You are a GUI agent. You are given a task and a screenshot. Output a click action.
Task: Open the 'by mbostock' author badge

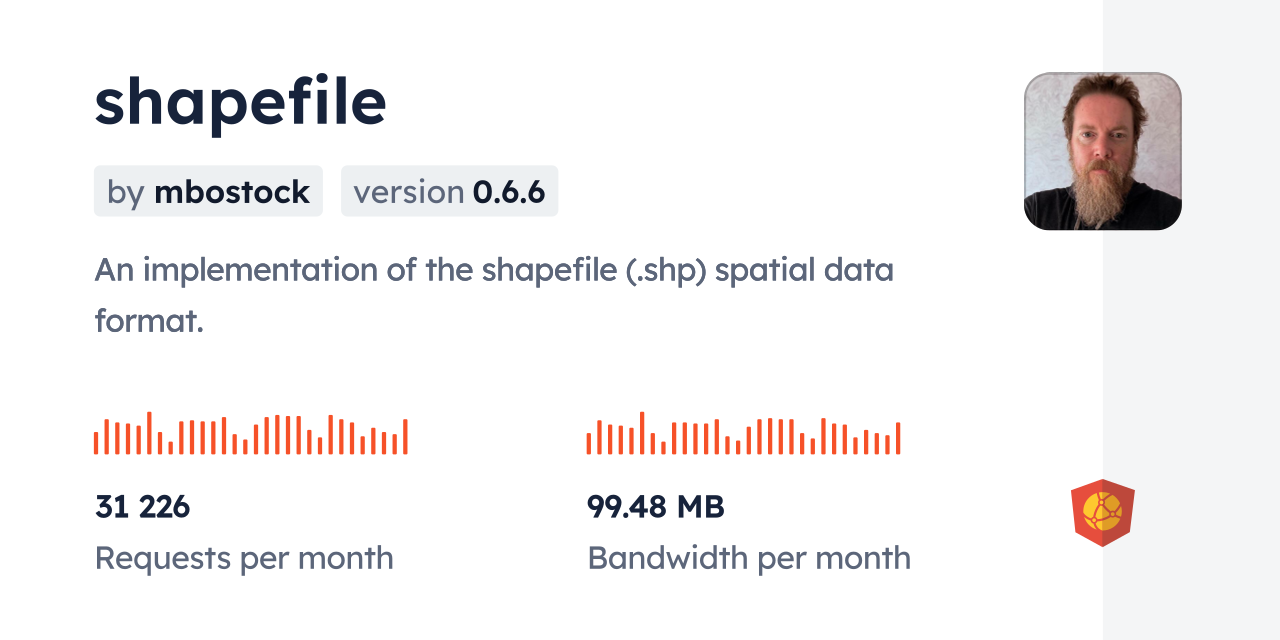[208, 191]
